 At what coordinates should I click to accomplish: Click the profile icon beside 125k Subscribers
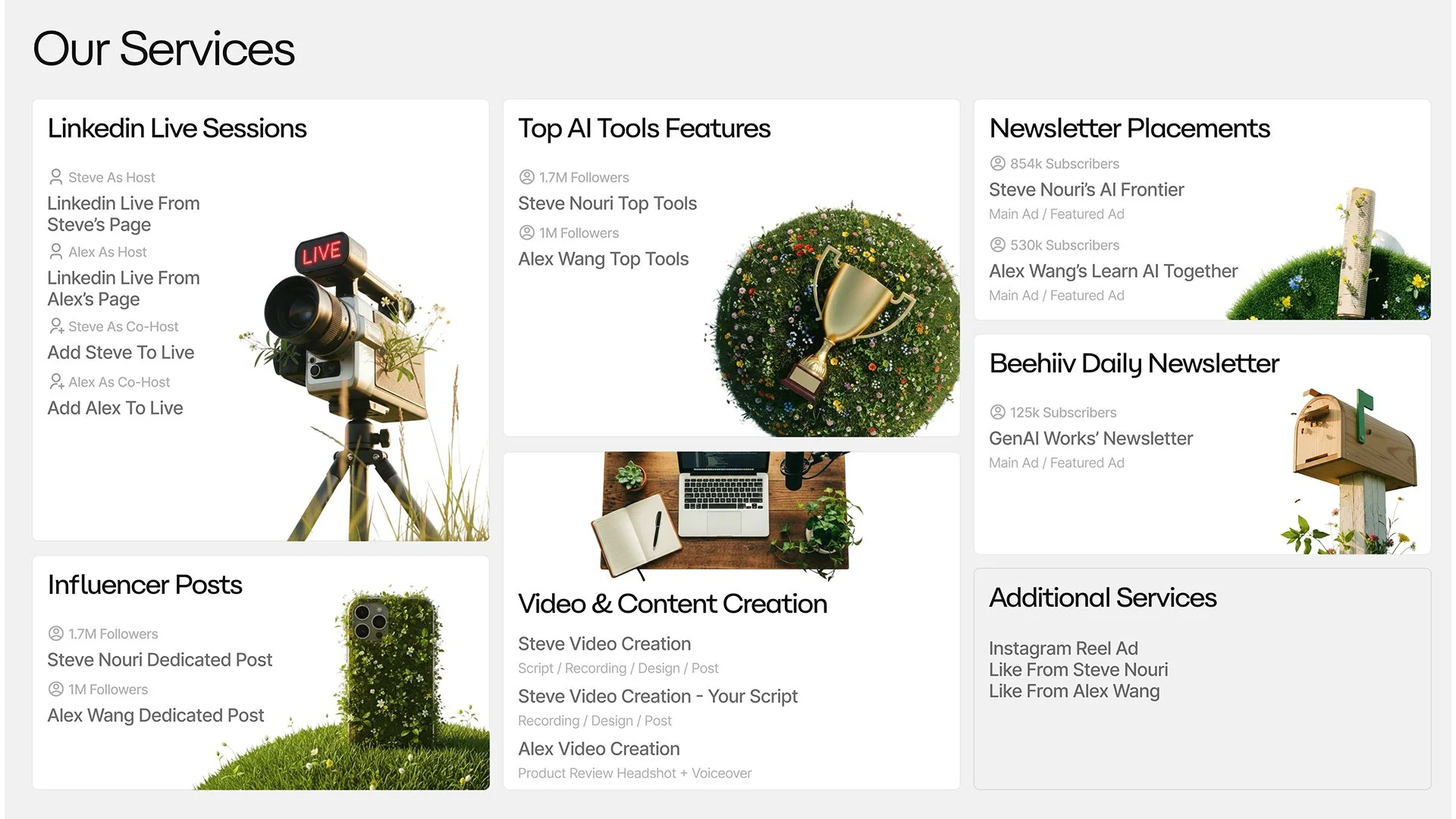[998, 412]
